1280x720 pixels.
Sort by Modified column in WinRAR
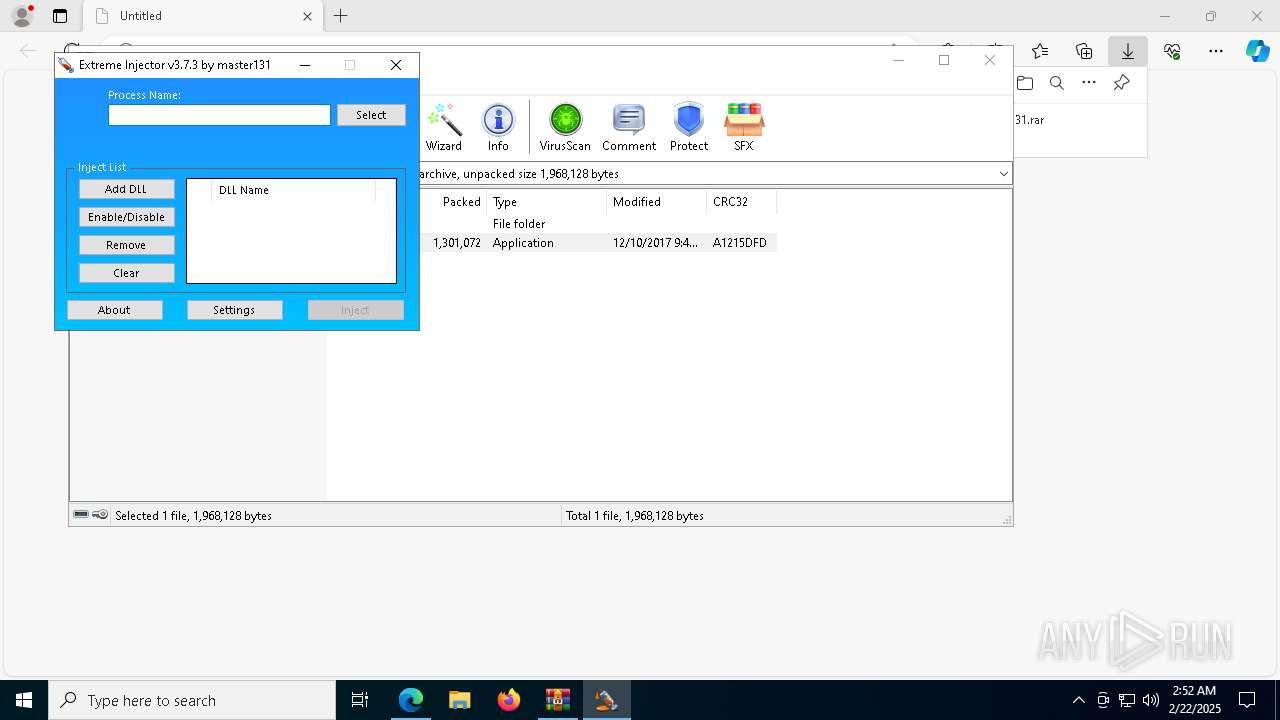coord(657,202)
